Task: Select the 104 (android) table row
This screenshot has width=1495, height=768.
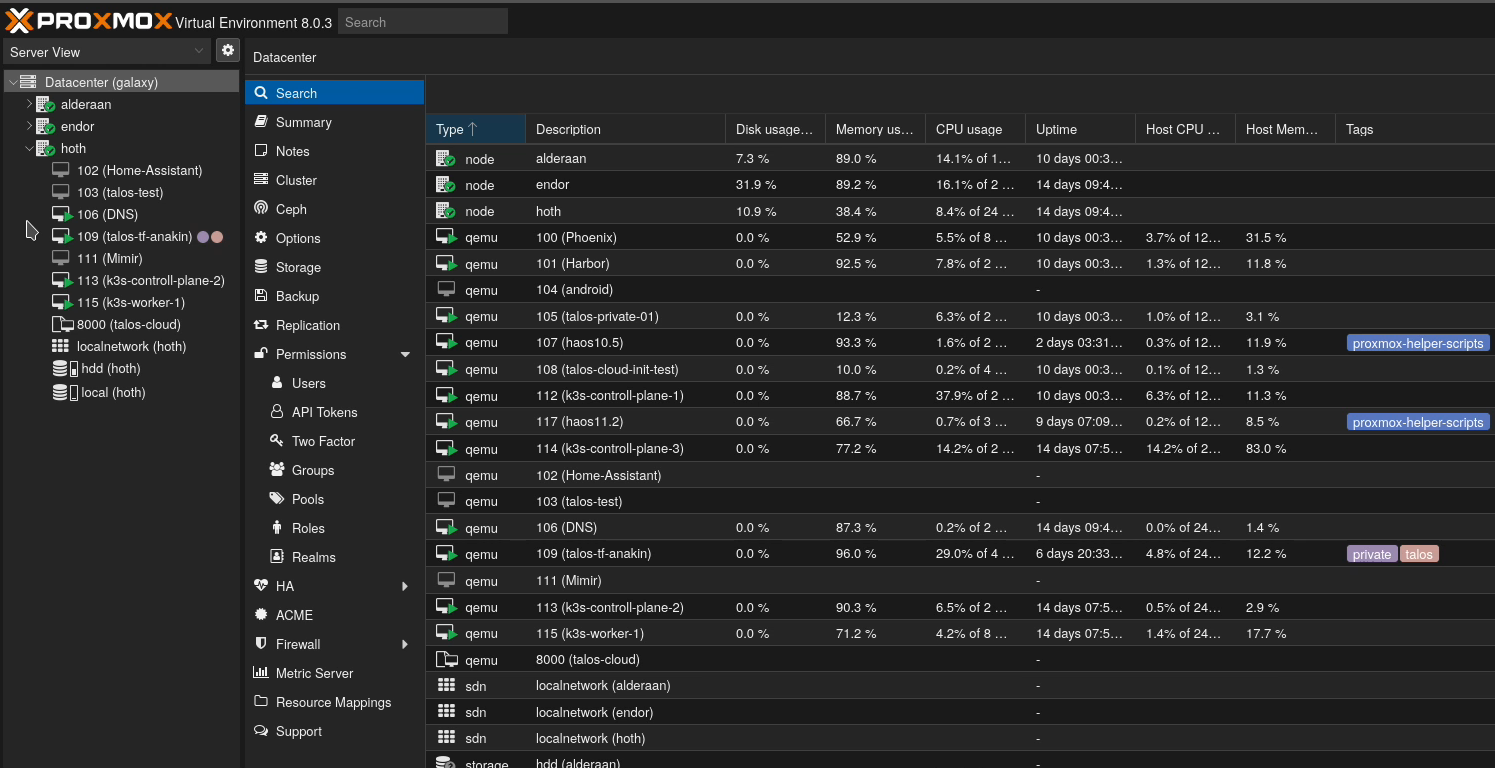Action: pyautogui.click(x=960, y=290)
